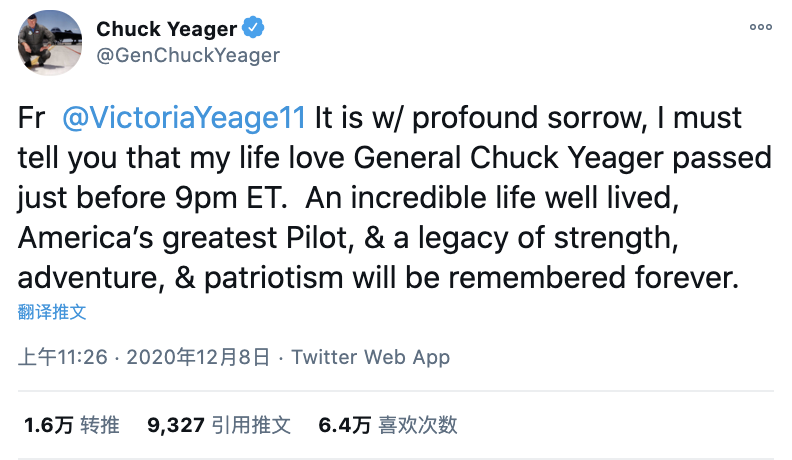Open the @VictoriaYeage11 mention
792x460 pixels.
(183, 118)
